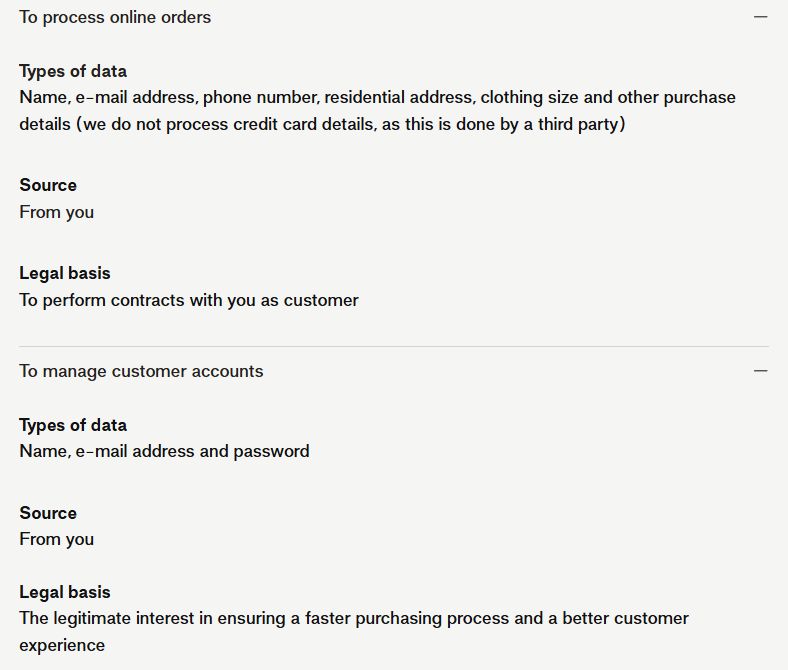Select "Types of data" heading under online orders
Viewport: 788px width, 670px height.
point(73,71)
